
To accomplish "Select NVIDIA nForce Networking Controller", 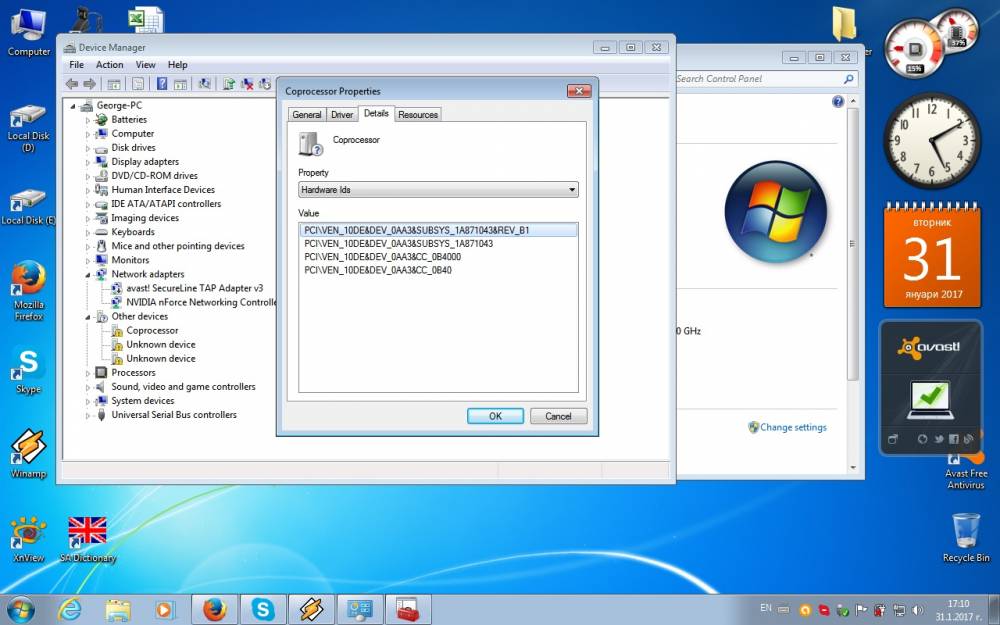I will pyautogui.click(x=201, y=302).
